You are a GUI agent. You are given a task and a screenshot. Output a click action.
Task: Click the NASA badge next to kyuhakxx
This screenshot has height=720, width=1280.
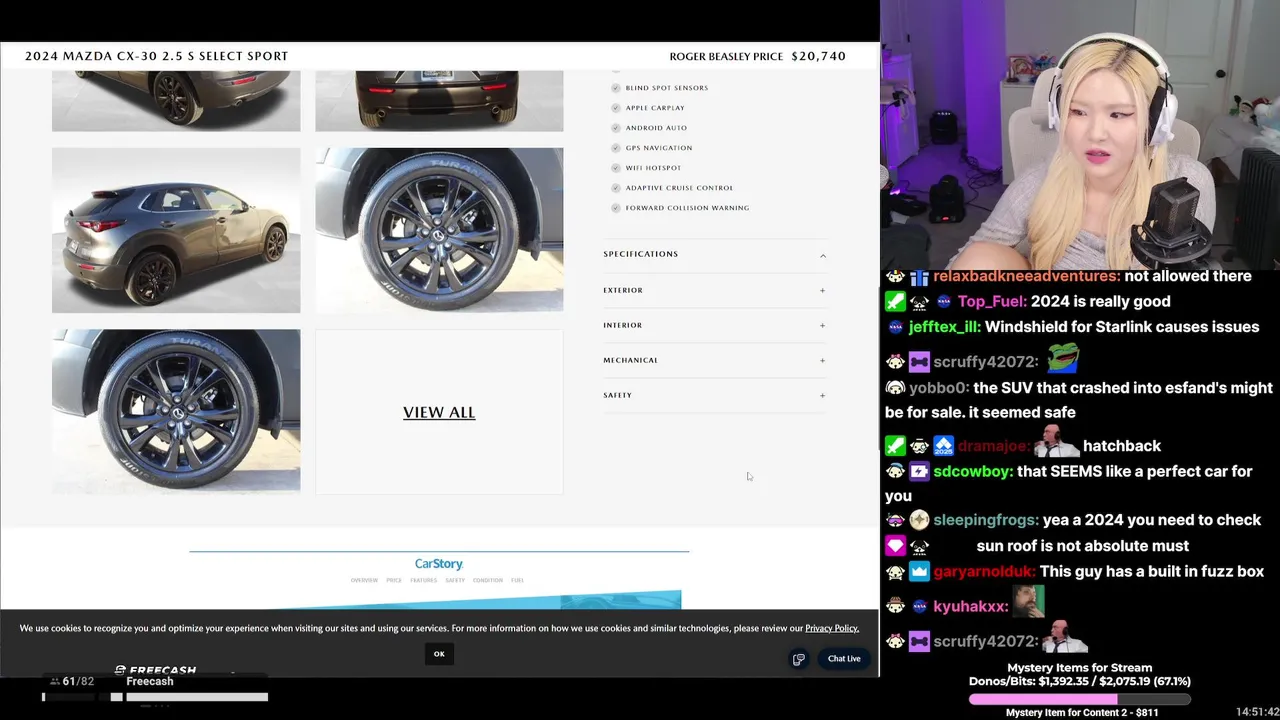coord(919,607)
